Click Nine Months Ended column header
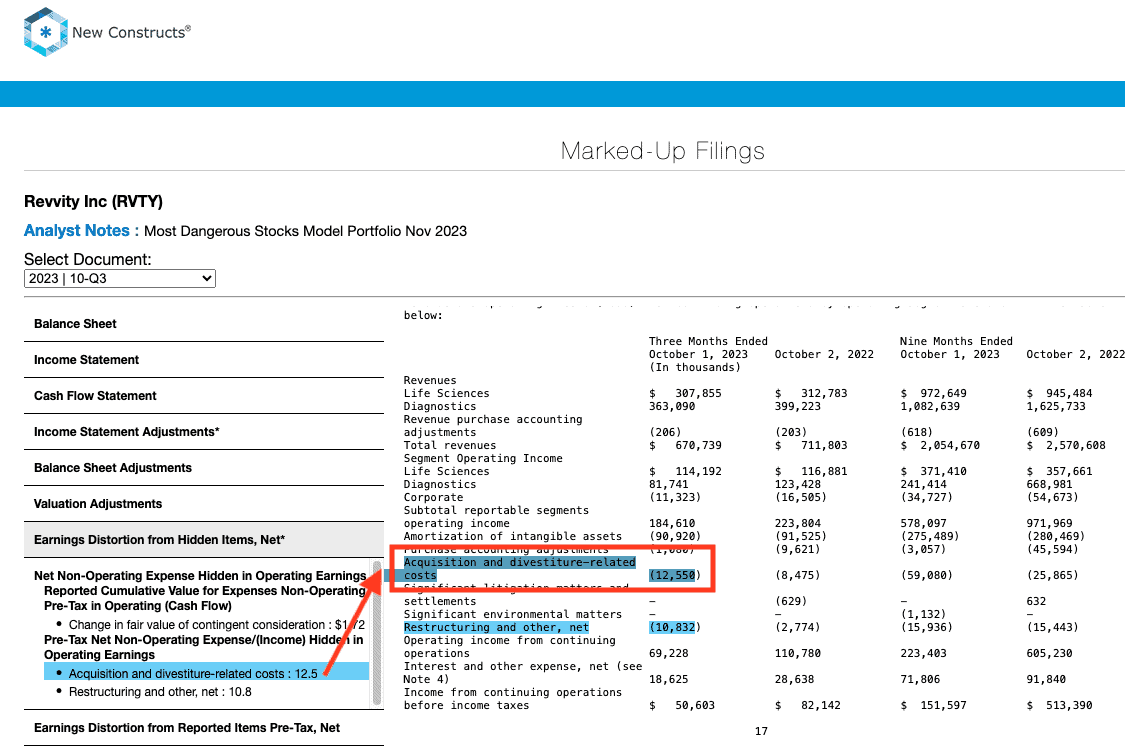This screenshot has width=1125, height=751. [956, 341]
